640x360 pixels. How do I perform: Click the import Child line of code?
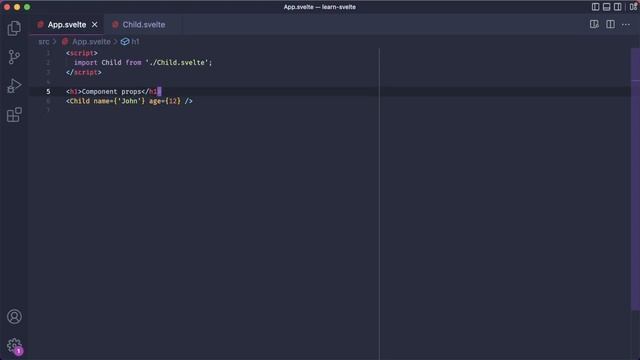(143, 62)
